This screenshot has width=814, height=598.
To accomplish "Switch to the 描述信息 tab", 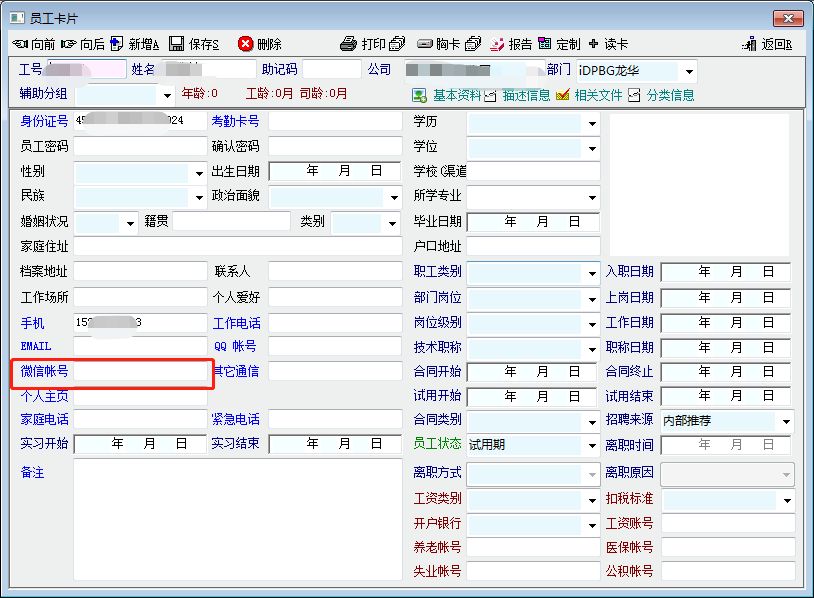I will coord(517,95).
